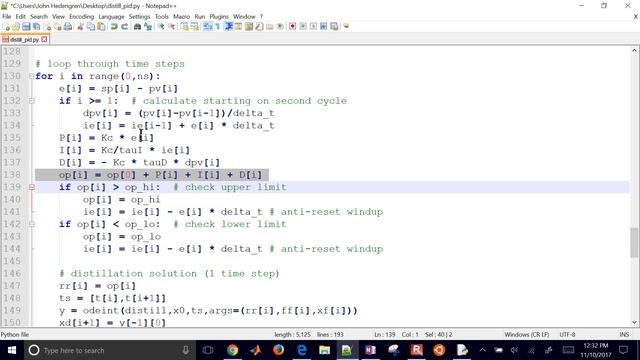Toggle the Show All Characters icon
640x360 pixels.
218,27
